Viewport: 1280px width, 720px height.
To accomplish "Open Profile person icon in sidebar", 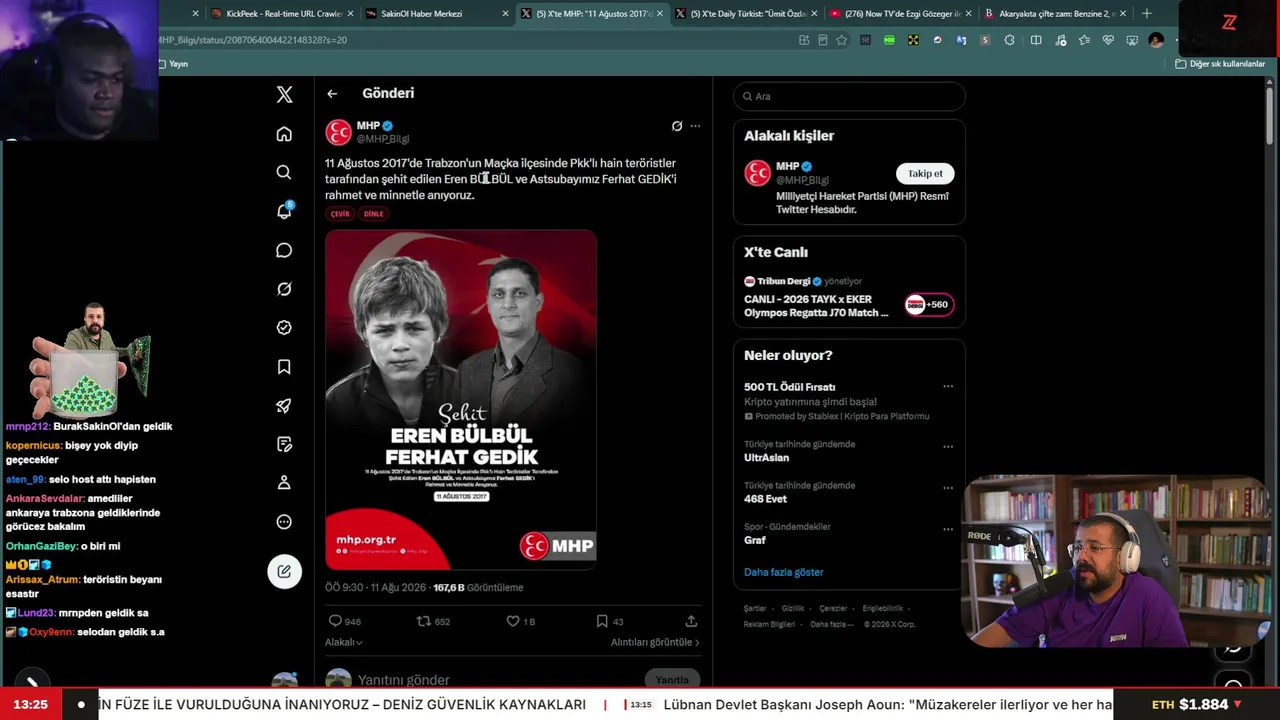I will pos(284,483).
